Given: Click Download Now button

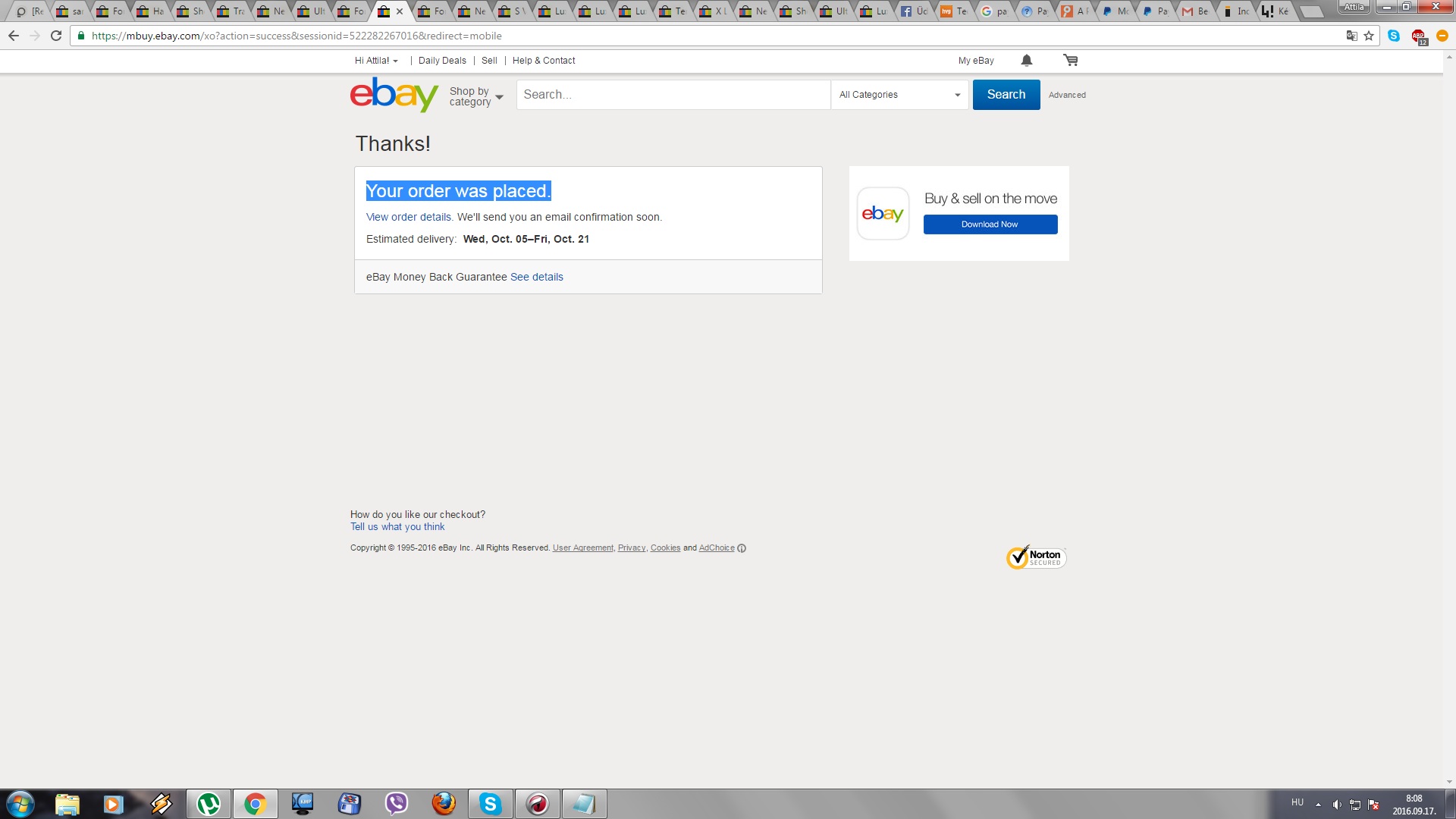Looking at the screenshot, I should point(990,224).
